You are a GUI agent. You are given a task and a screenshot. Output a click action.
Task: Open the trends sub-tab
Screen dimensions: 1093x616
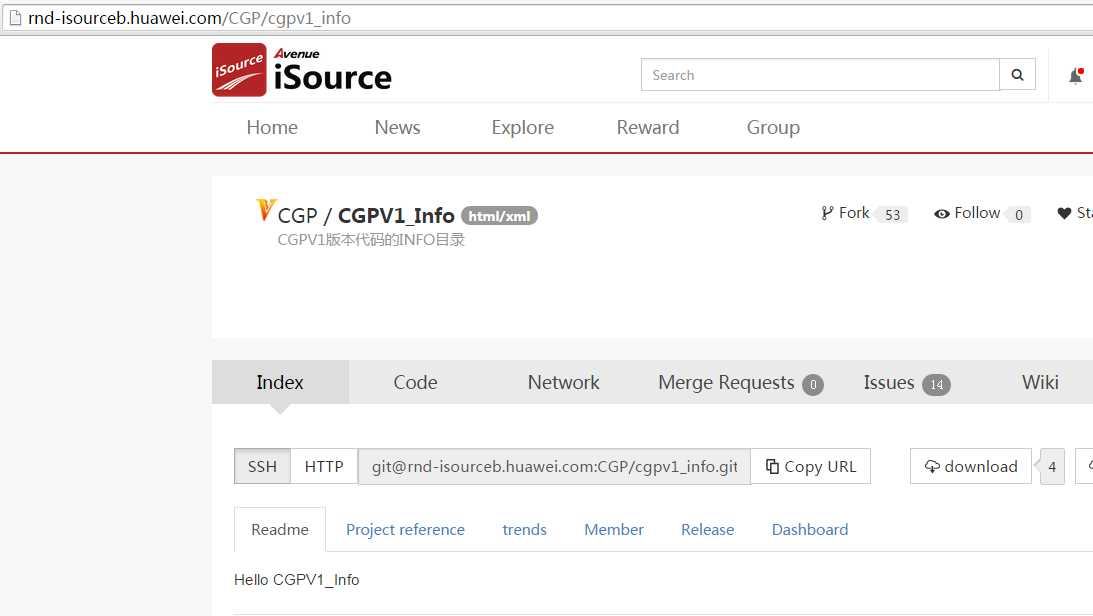524,530
